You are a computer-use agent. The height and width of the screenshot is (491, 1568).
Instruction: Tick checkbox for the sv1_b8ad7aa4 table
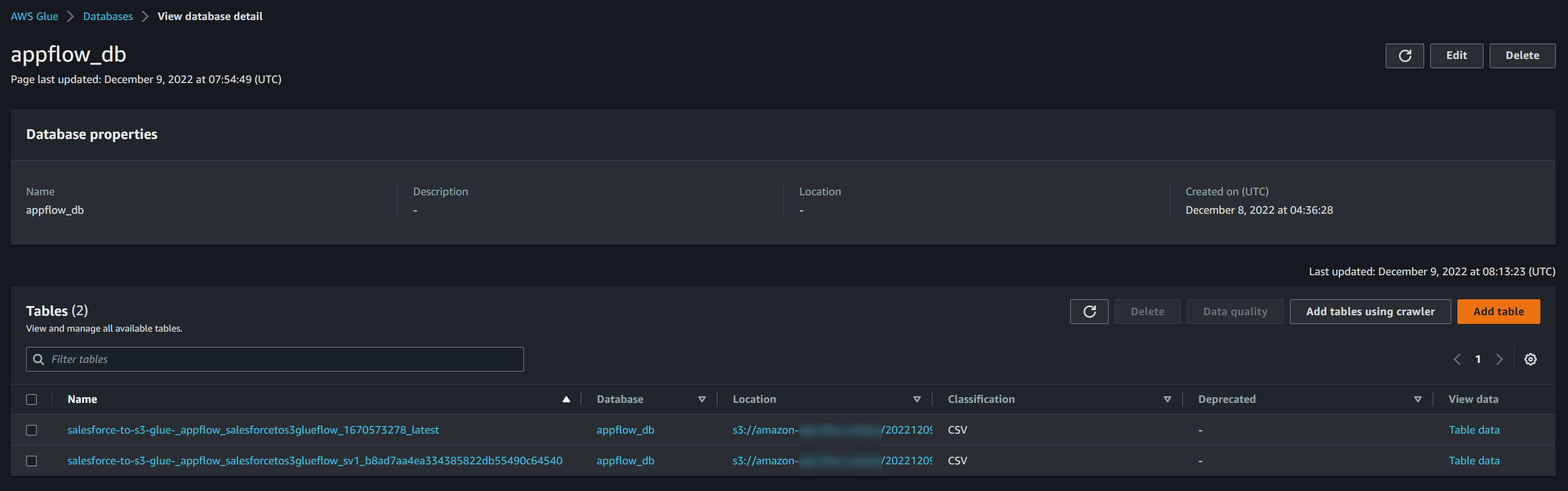click(32, 461)
